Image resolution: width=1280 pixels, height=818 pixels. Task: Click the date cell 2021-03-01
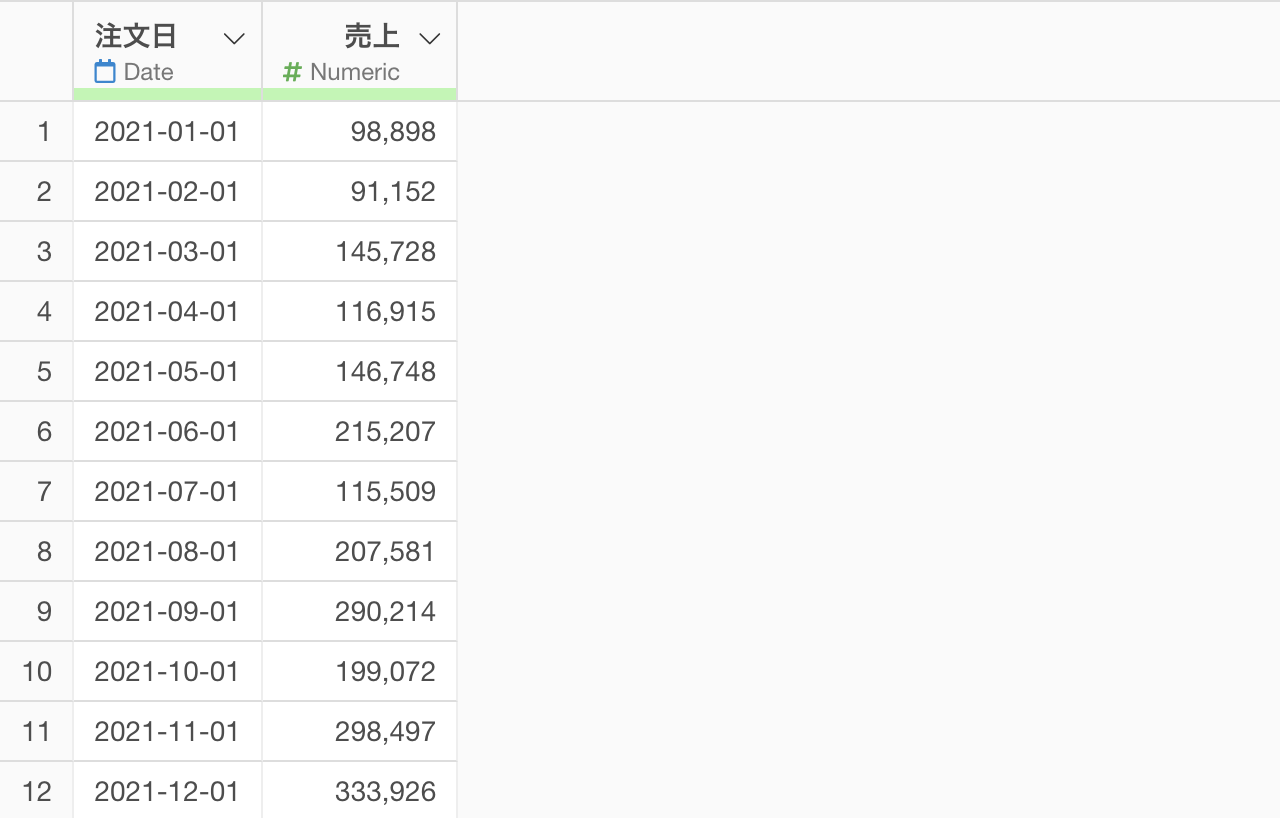[167, 252]
